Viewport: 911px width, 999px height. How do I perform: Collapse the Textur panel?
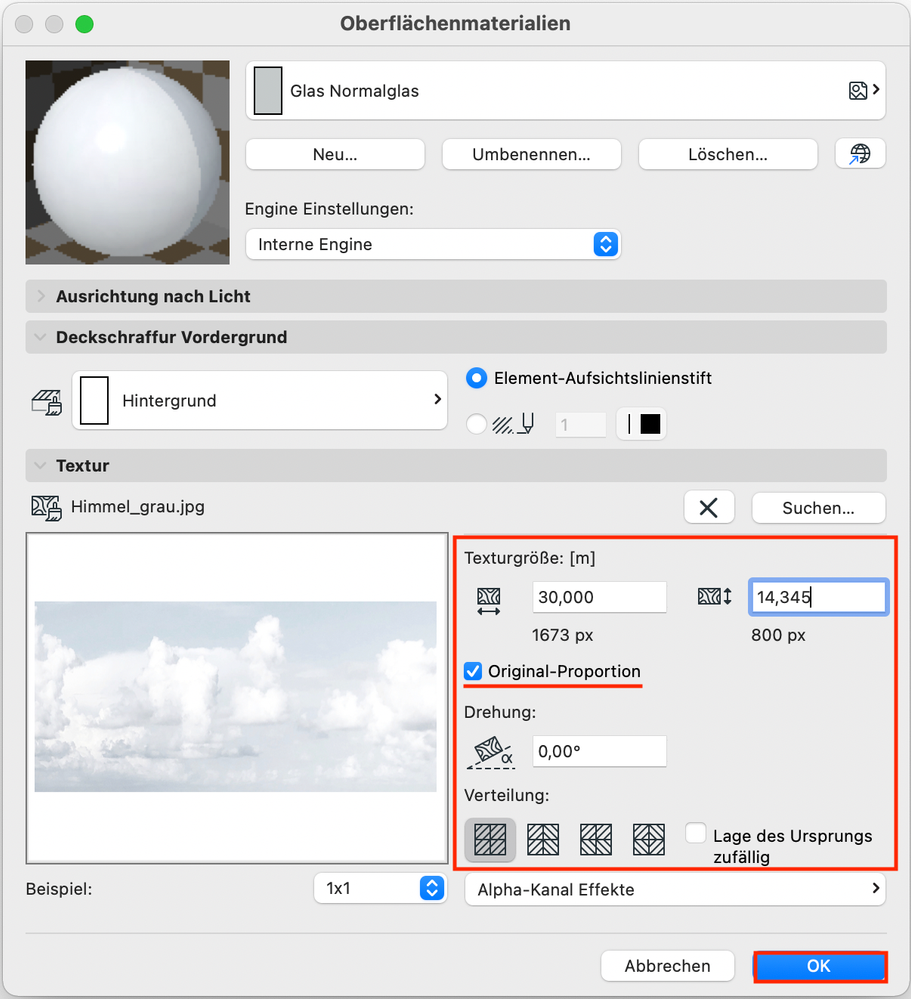tap(456, 466)
